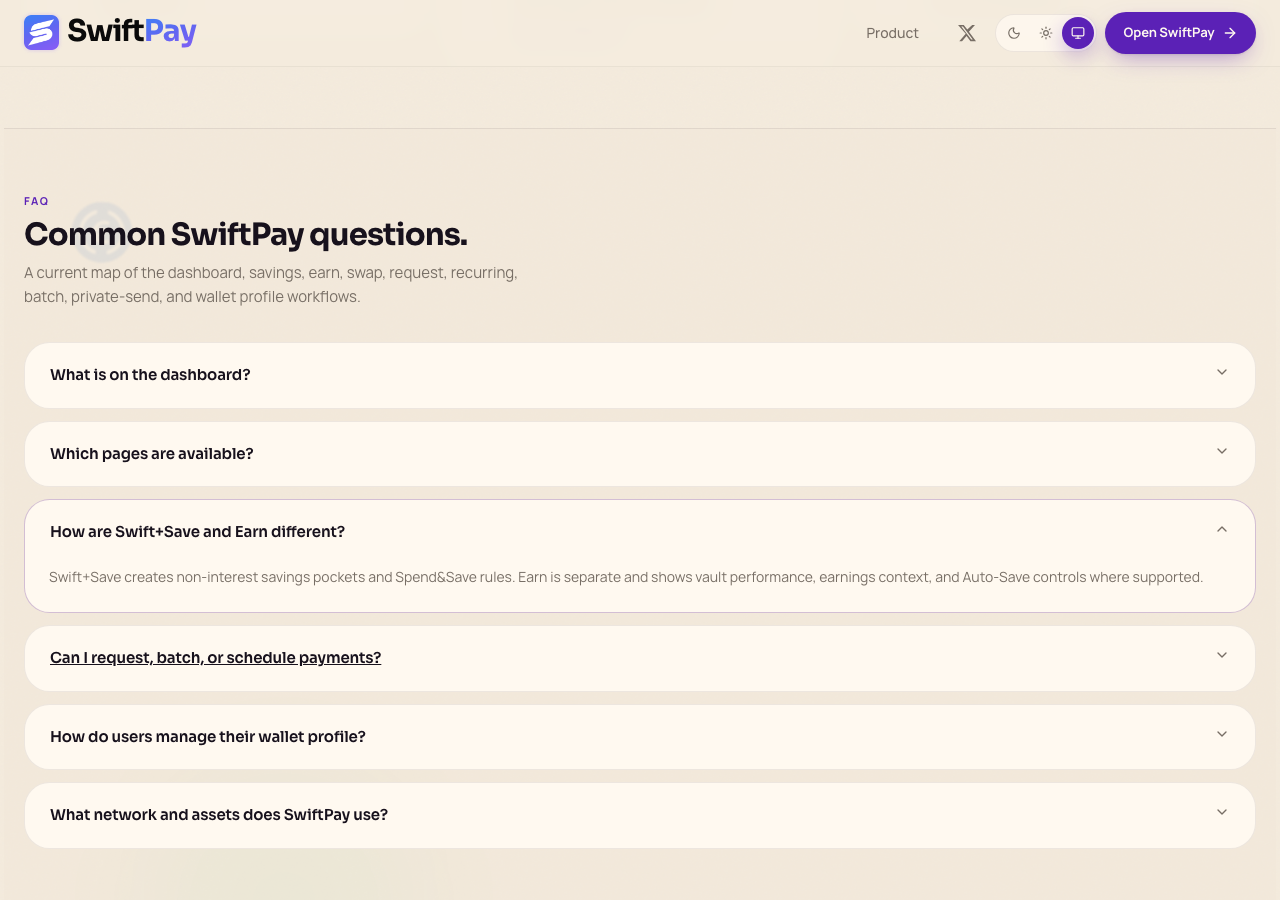
Task: Select system theme monitor icon
Action: [1078, 33]
